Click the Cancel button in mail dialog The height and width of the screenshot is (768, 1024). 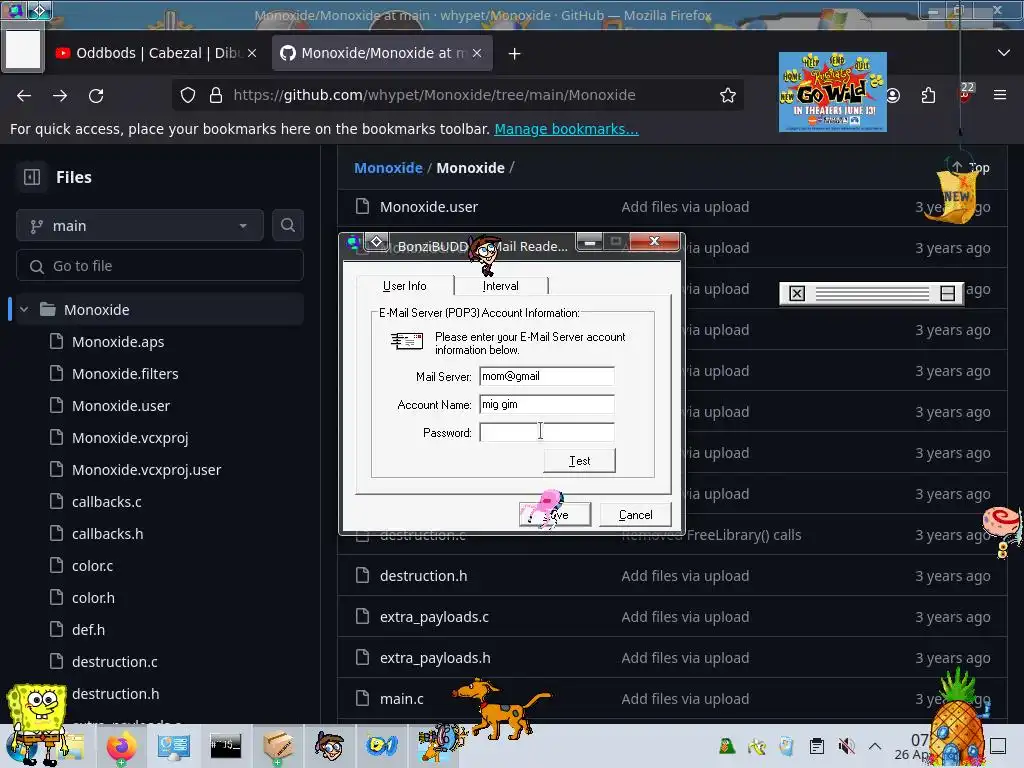pos(635,515)
